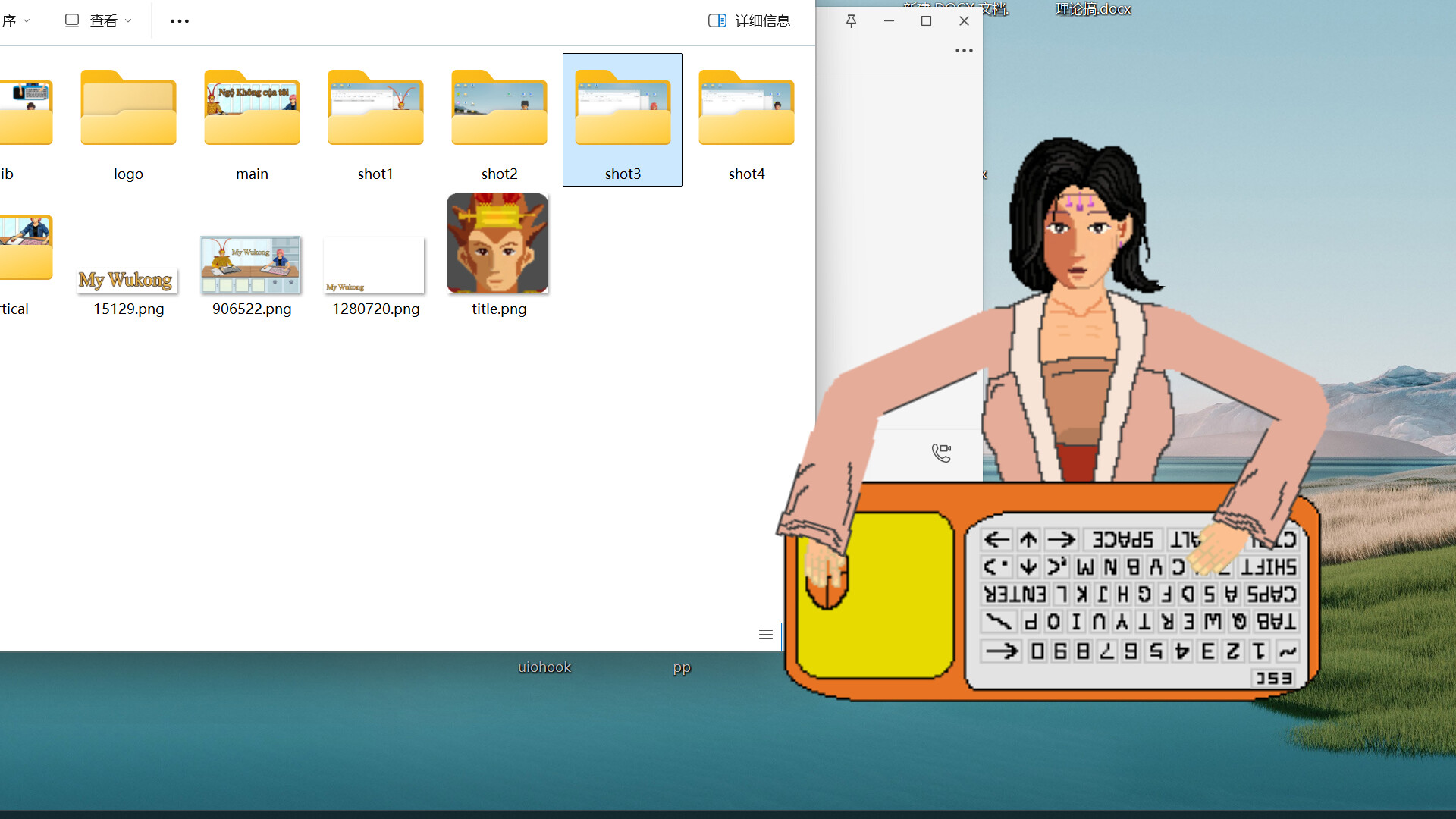Open the sort dropdown chevron in Explorer toolbar
The width and height of the screenshot is (1456, 819).
click(x=27, y=20)
